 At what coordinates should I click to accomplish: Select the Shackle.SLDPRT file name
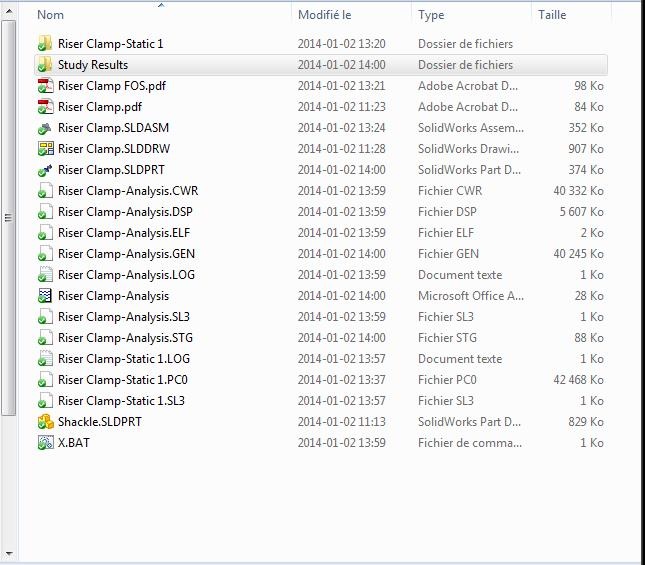click(x=100, y=421)
